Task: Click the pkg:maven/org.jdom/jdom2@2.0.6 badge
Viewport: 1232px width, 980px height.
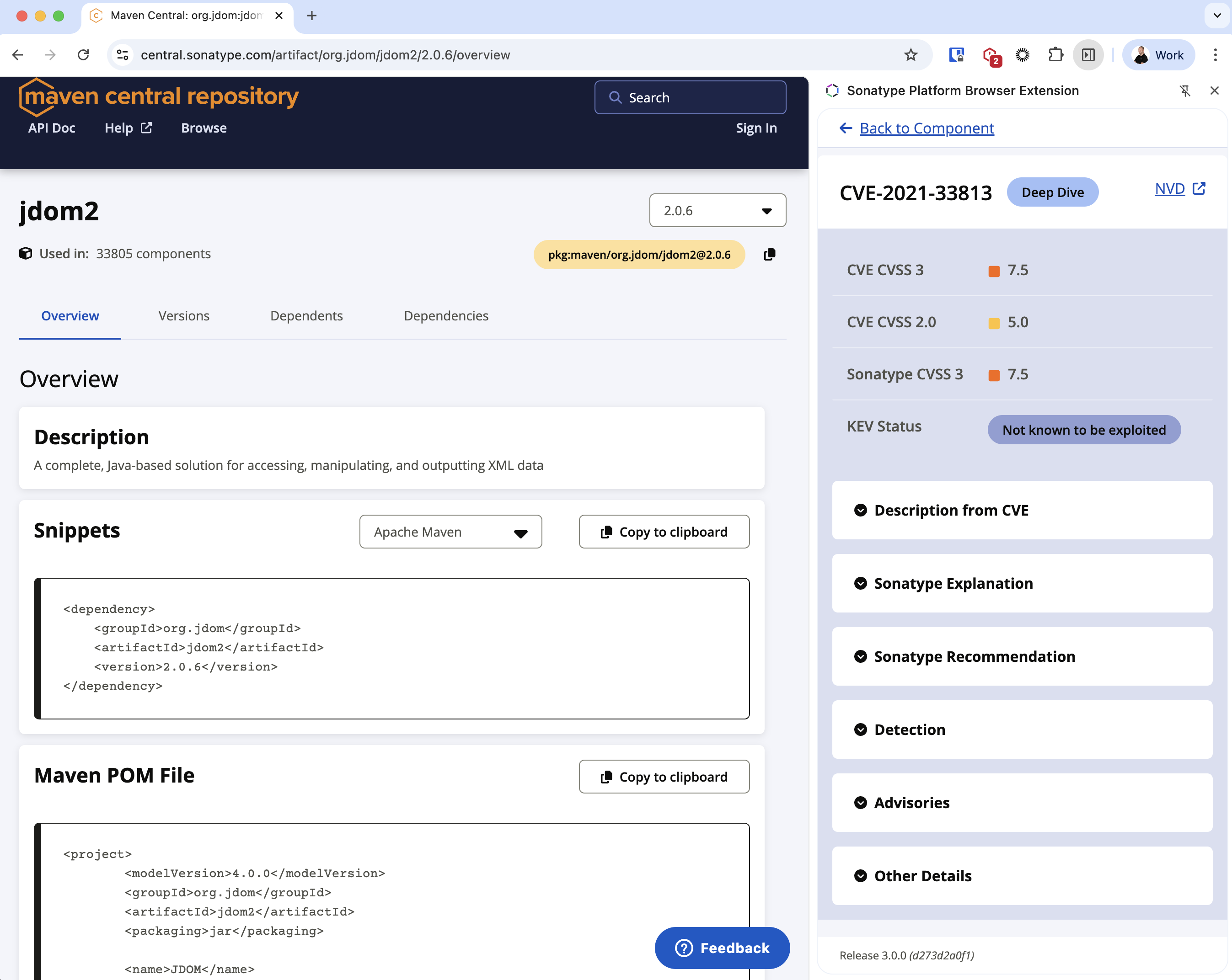Action: [x=639, y=255]
